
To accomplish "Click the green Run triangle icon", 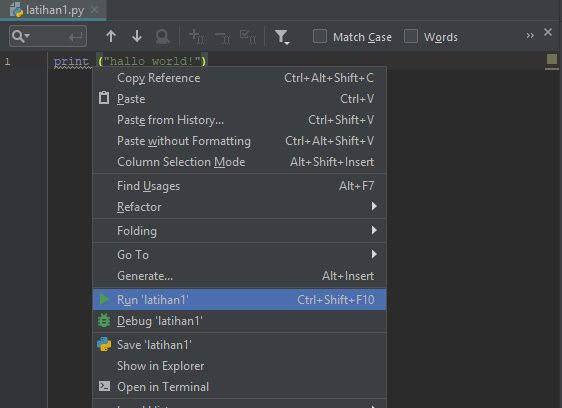I will tap(104, 299).
